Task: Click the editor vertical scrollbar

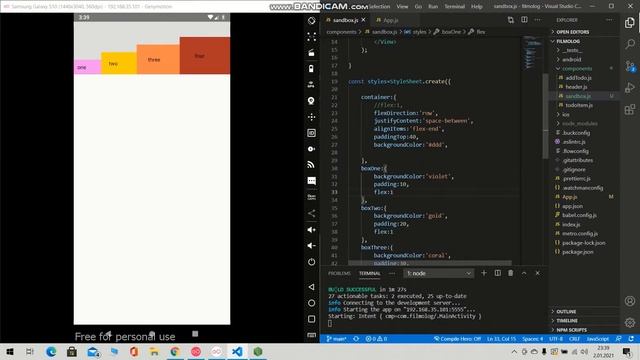Action: click(x=545, y=116)
